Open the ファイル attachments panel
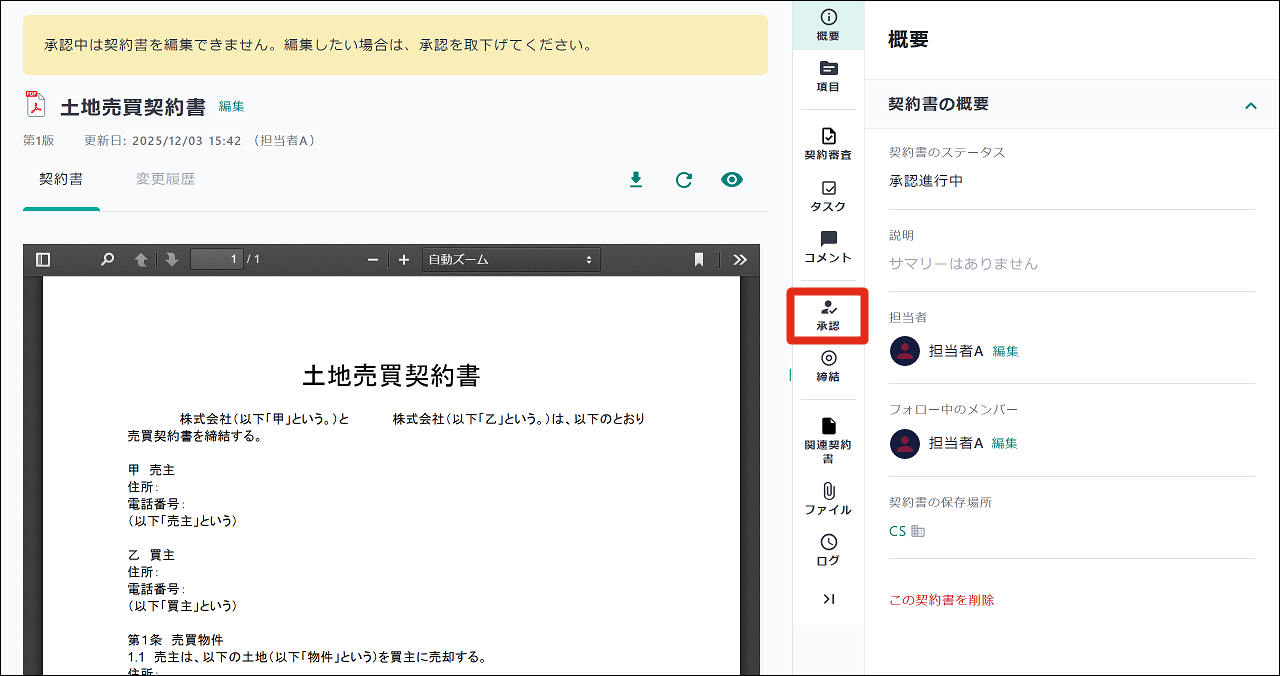 (828, 499)
